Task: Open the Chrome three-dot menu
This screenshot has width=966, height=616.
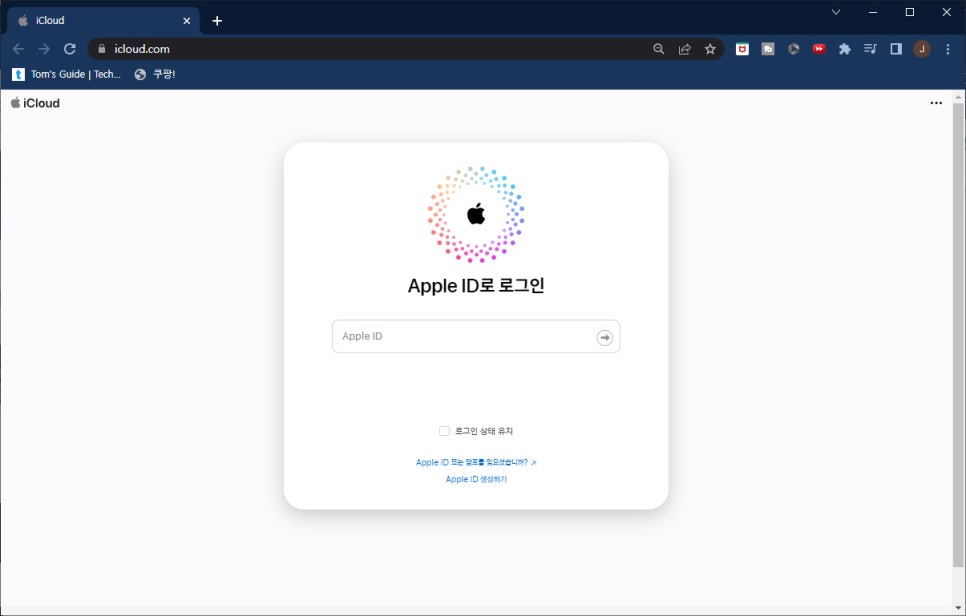Action: tap(948, 49)
